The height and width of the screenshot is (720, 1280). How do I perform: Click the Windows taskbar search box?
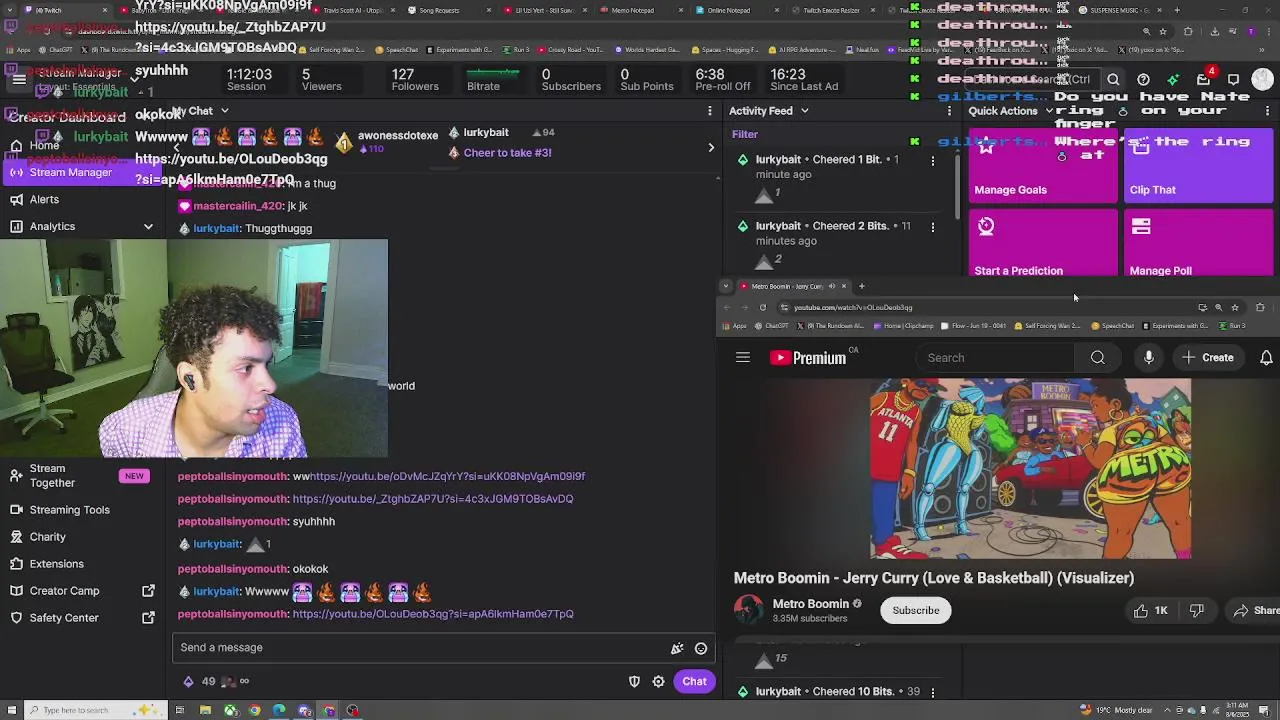95,711
